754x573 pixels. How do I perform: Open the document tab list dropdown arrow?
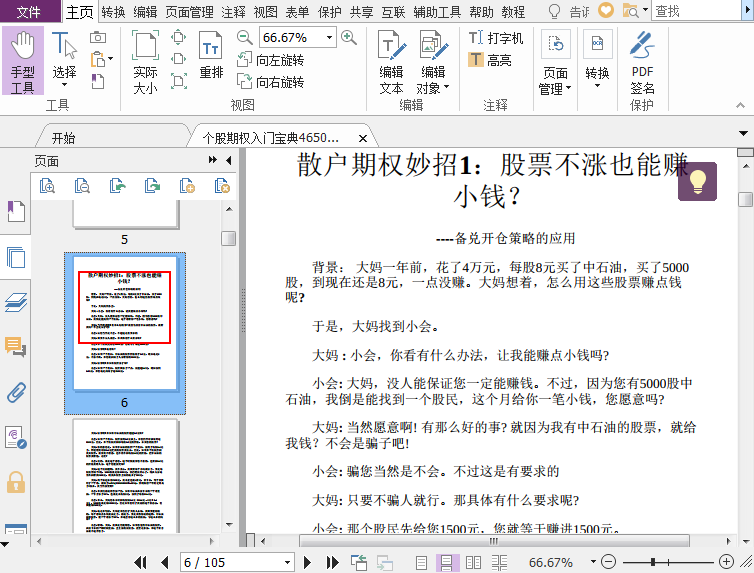(x=743, y=133)
